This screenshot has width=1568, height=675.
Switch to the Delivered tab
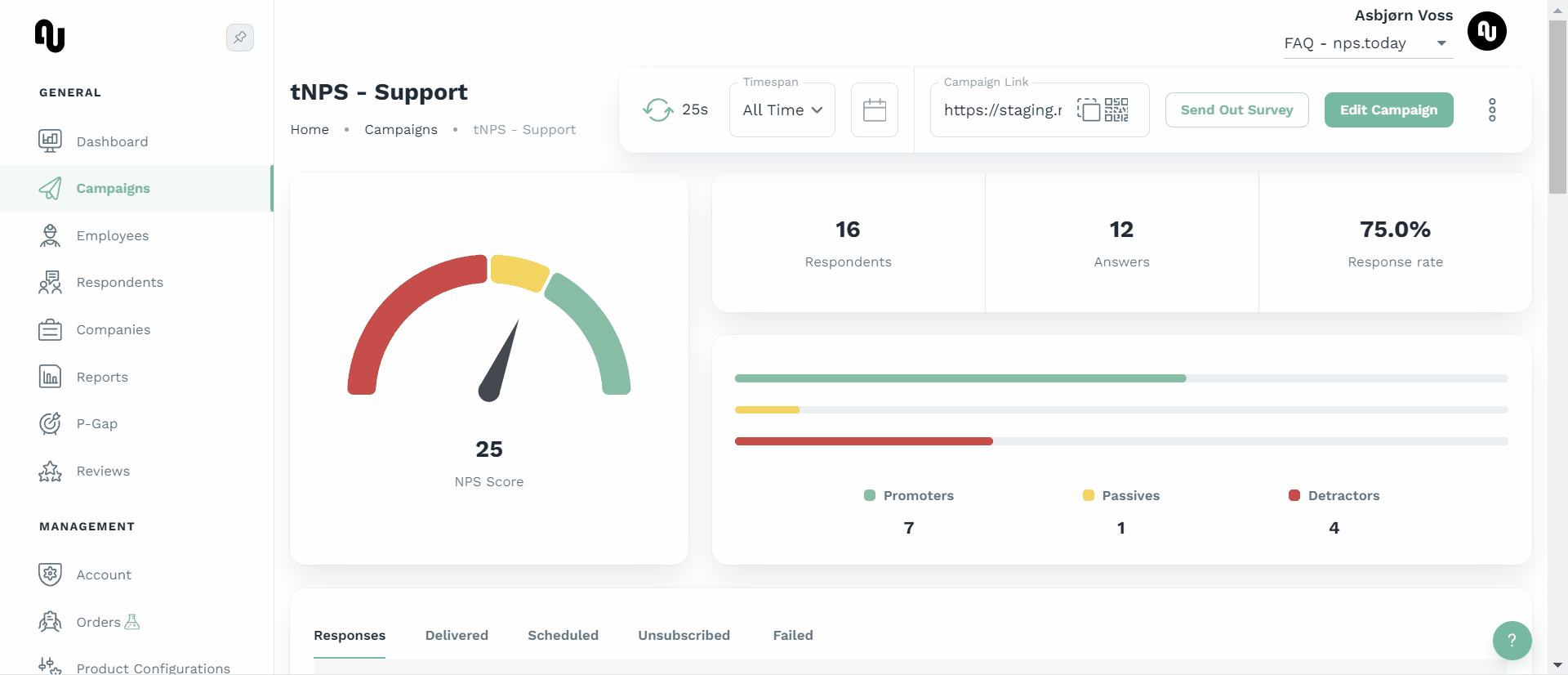click(457, 635)
